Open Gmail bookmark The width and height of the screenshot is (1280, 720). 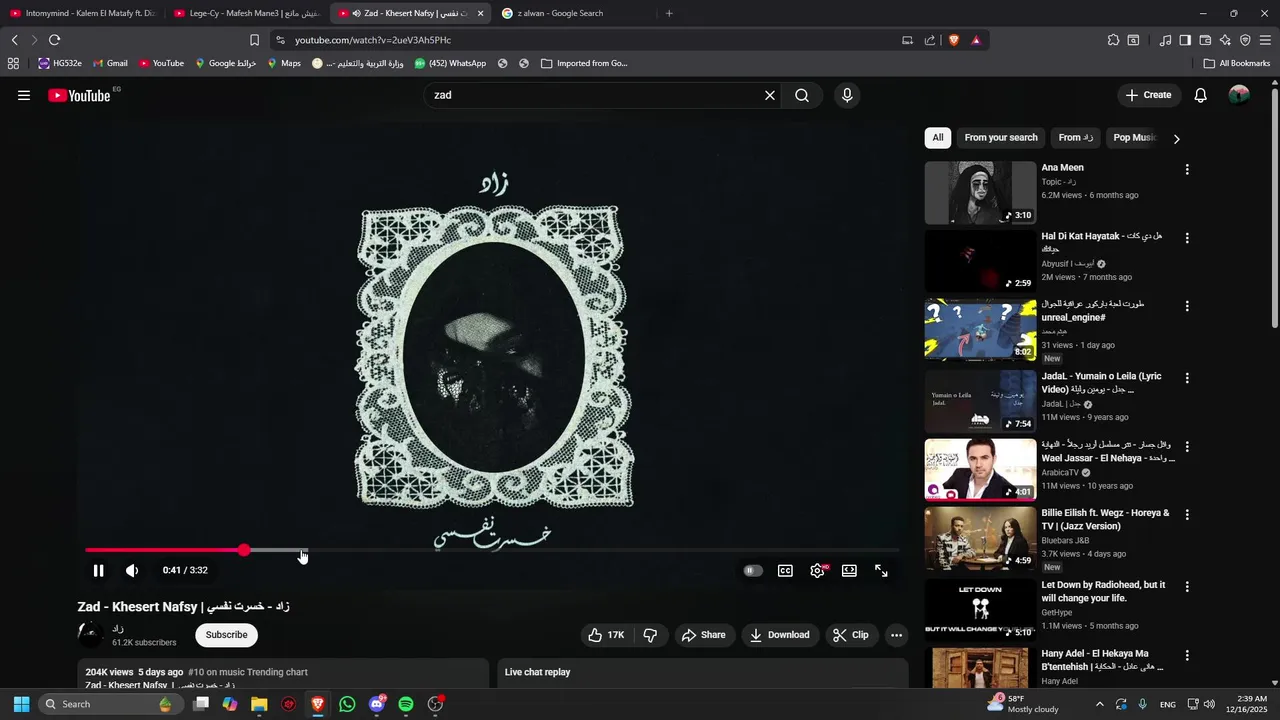click(110, 63)
